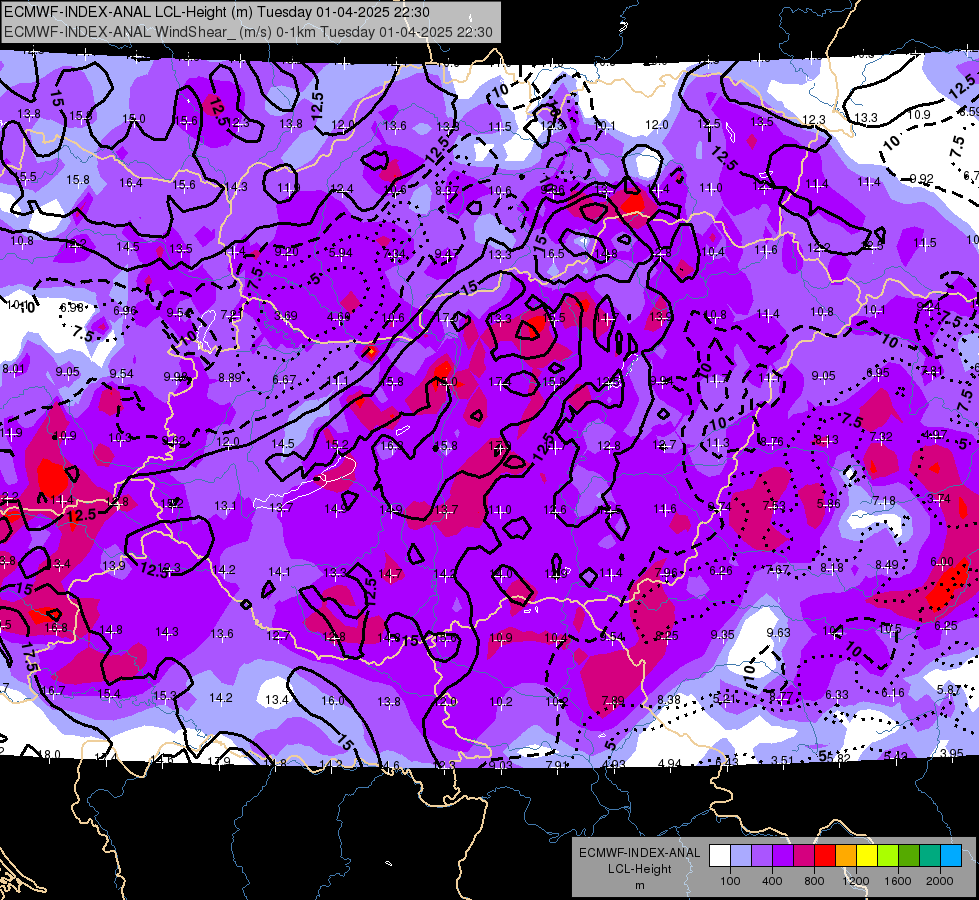Click the wind shear value 6.98

click(72, 307)
